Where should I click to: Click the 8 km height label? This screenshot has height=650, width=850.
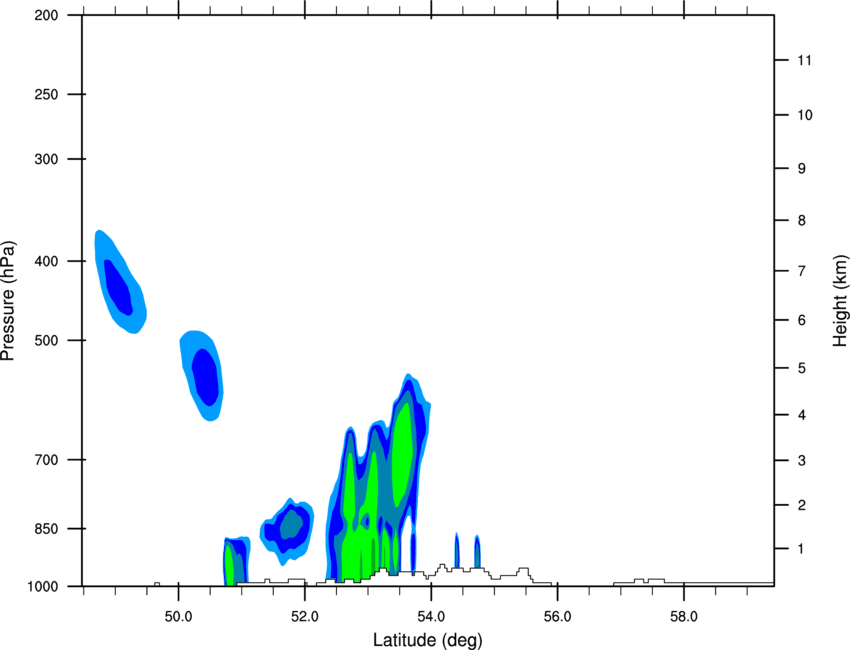801,221
